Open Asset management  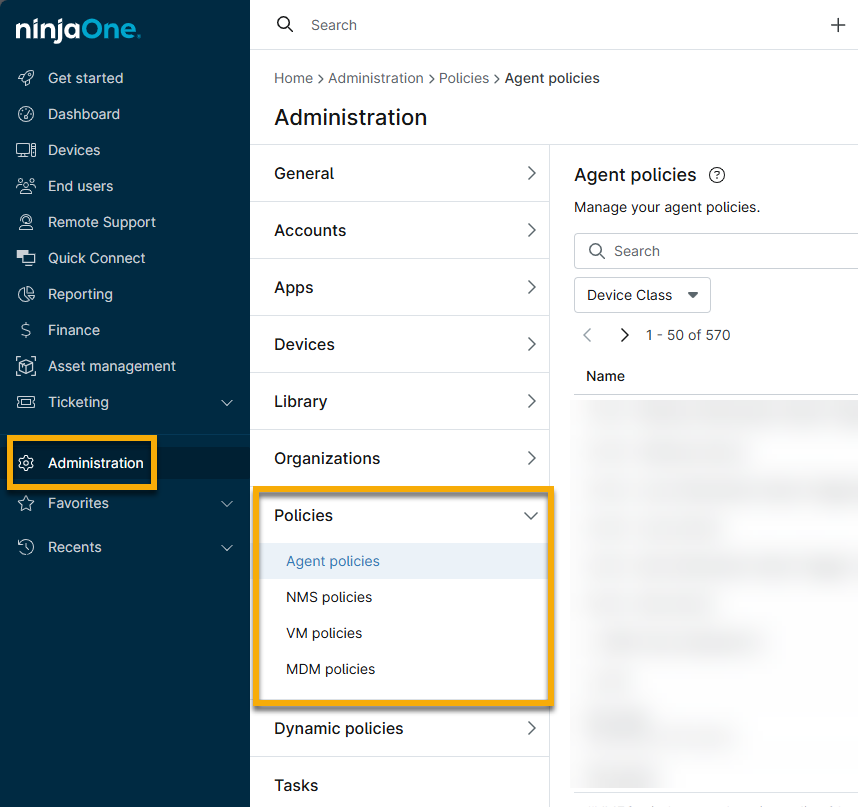[113, 366]
